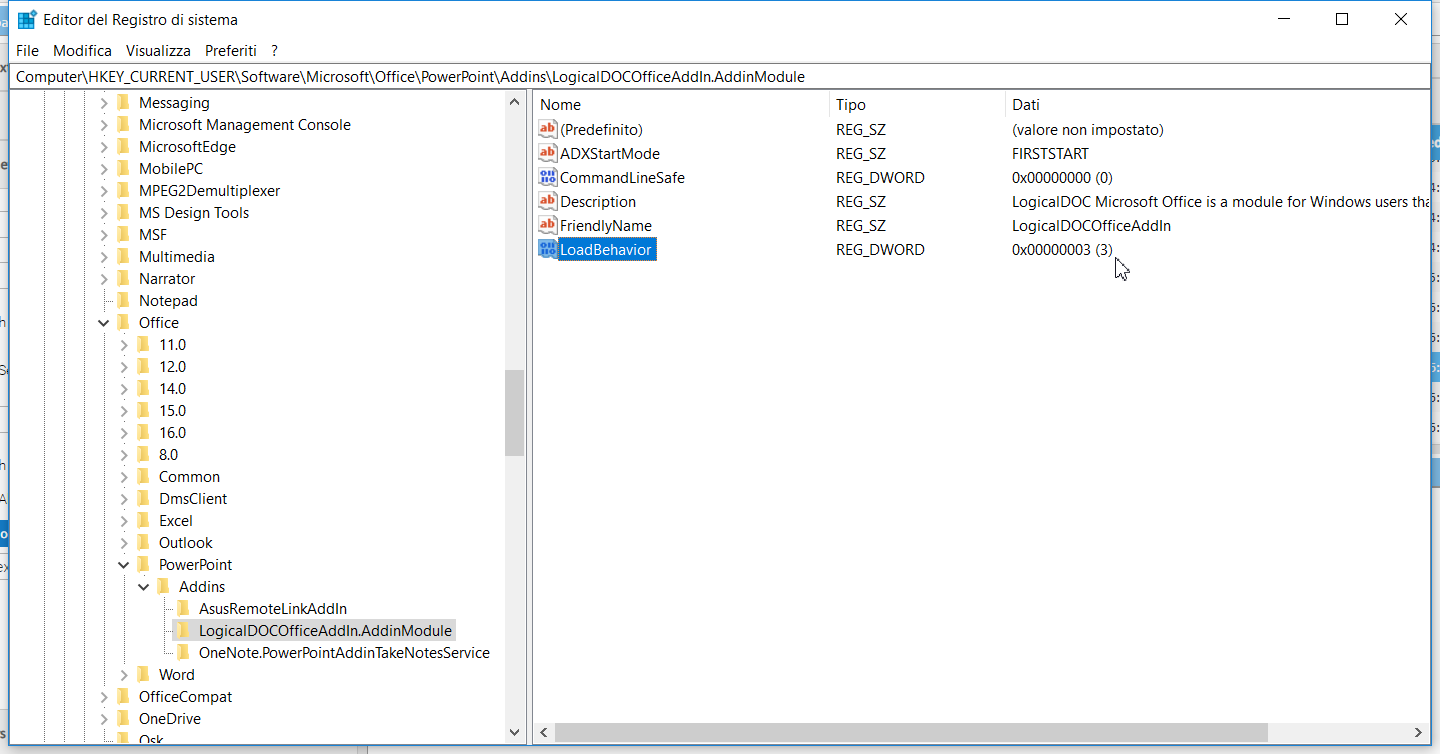Click REG_DWORD type of CommandLineSafe row
Viewport: 1440px width, 754px height.
880,177
